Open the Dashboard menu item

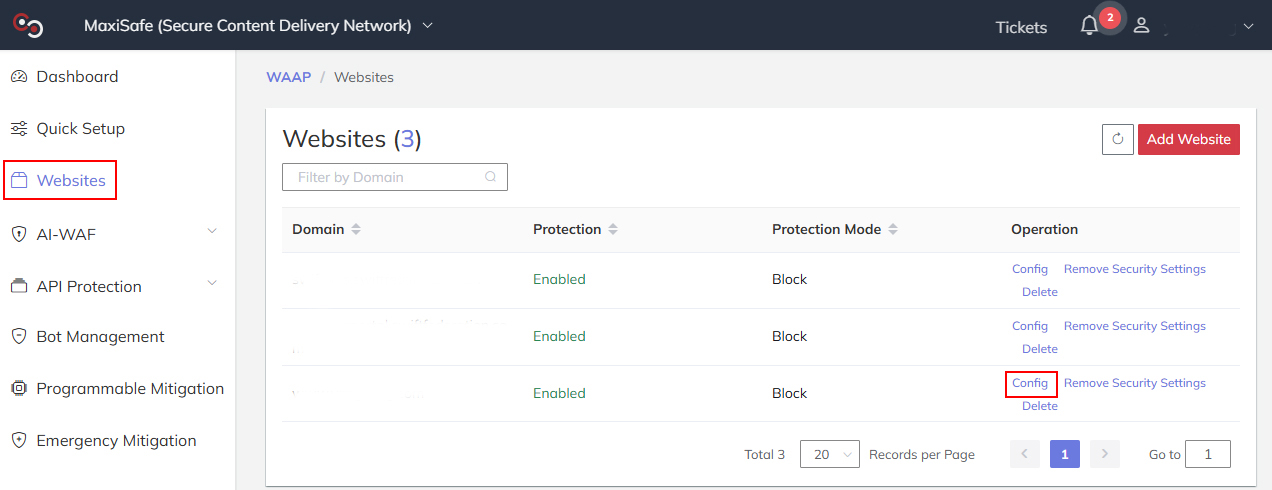pyautogui.click(x=77, y=76)
